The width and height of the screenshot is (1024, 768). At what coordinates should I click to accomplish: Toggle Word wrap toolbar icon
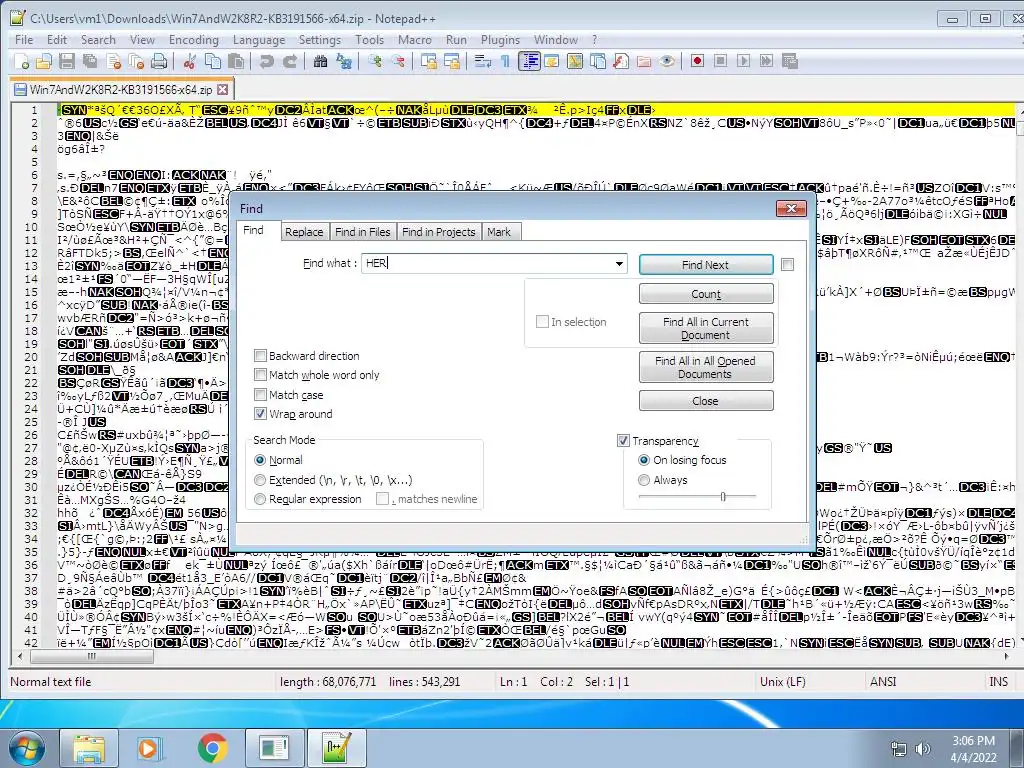tap(483, 61)
